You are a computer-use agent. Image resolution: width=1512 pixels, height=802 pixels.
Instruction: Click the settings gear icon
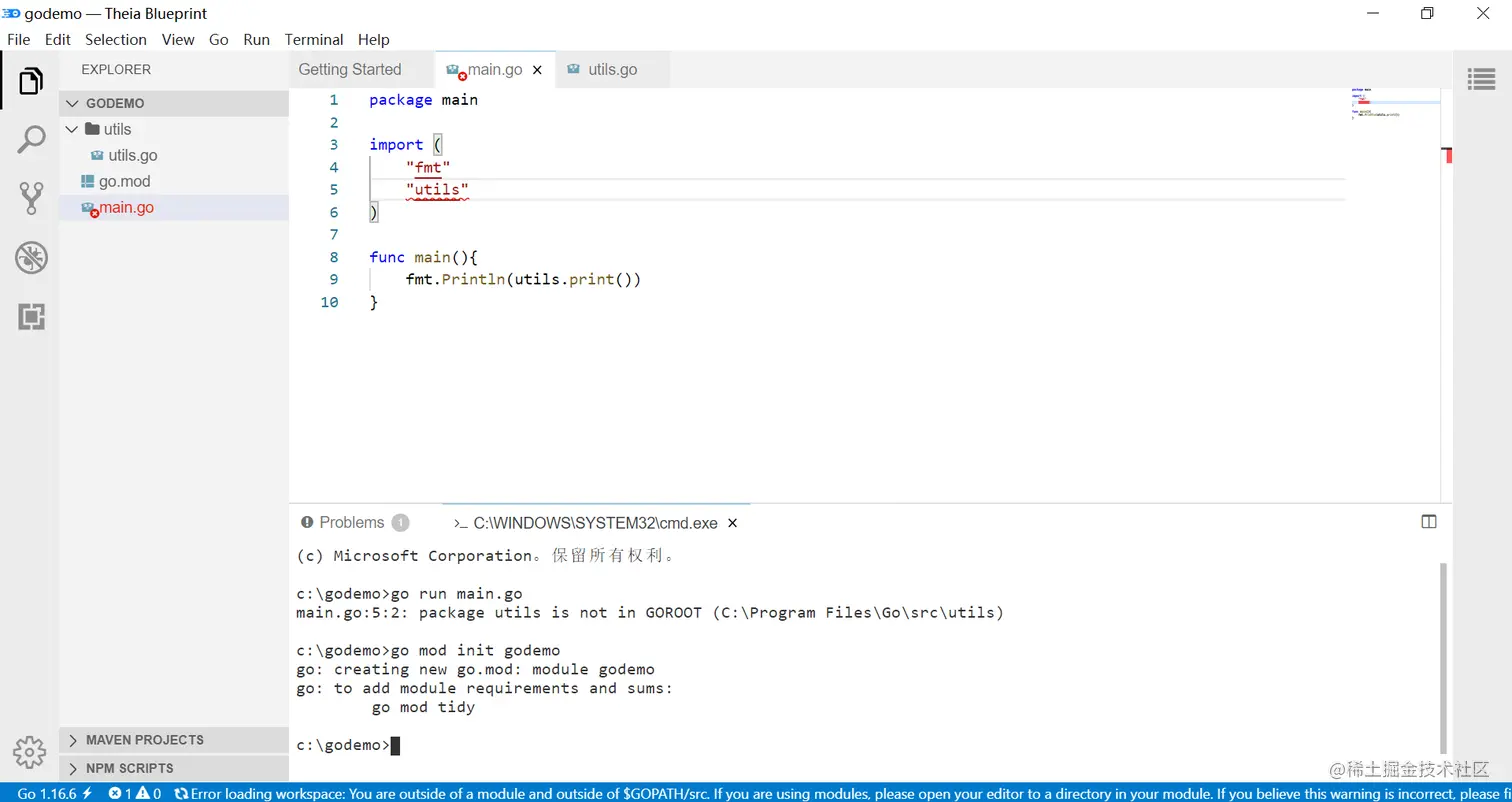[x=29, y=752]
